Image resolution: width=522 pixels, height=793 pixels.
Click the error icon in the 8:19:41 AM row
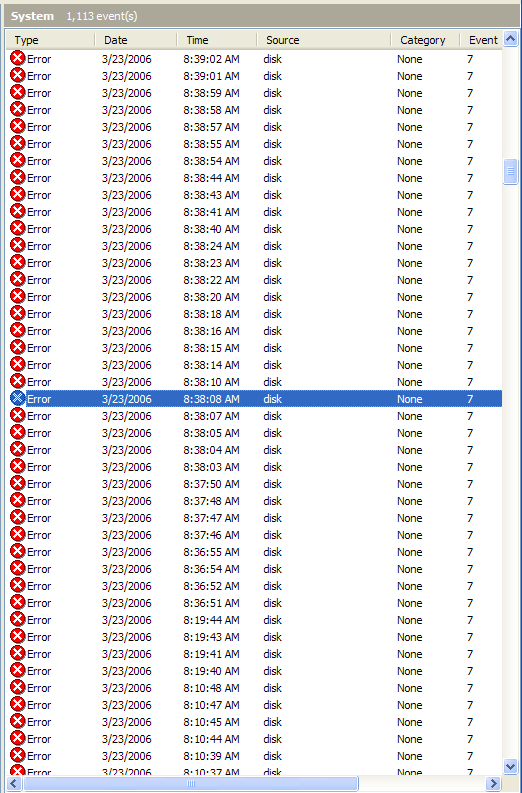pyautogui.click(x=18, y=653)
